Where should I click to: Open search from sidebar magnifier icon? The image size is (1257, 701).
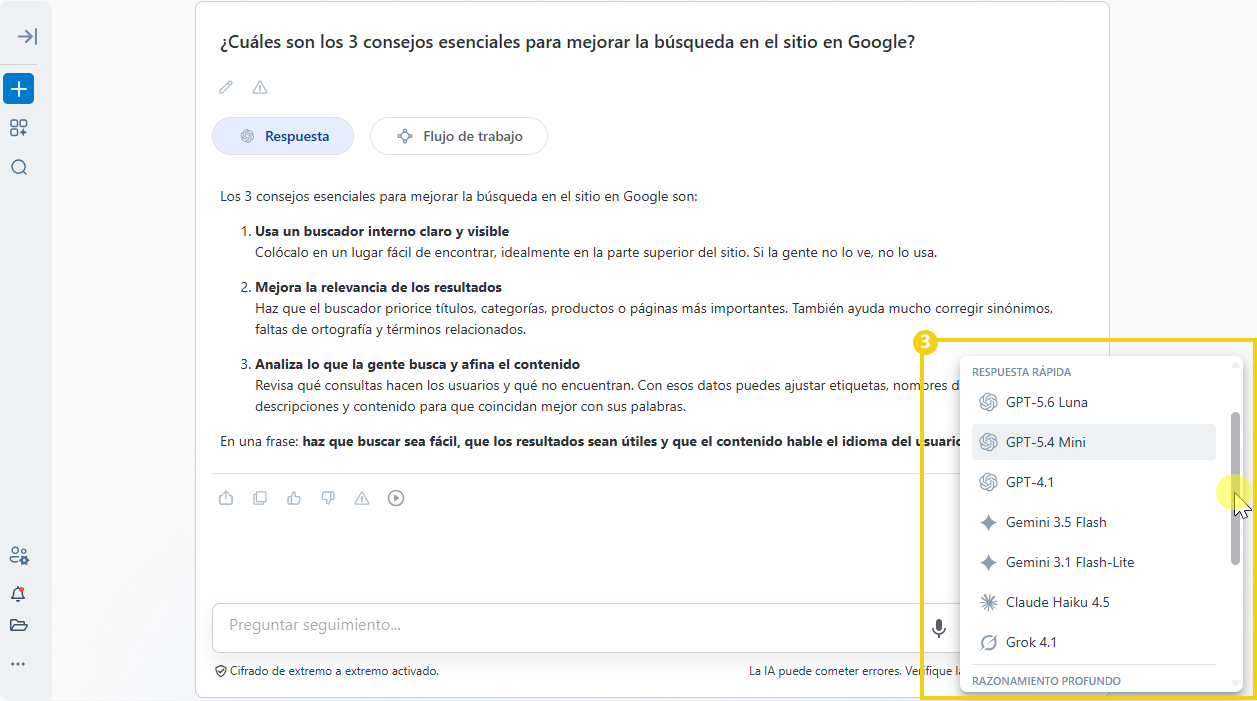pyautogui.click(x=19, y=167)
